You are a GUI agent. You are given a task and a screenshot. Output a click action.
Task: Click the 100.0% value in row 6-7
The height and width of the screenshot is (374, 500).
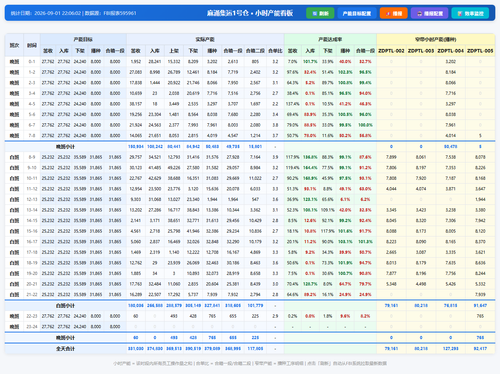tap(365, 125)
